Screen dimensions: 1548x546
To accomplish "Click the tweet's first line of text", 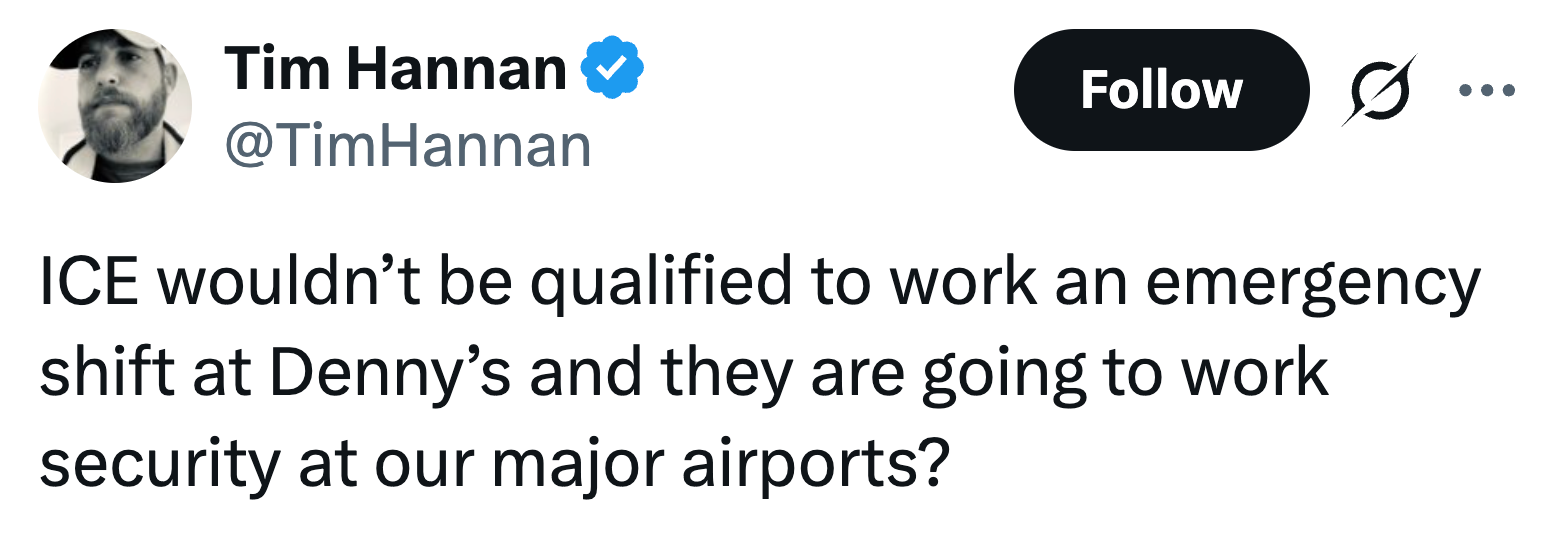I will click(759, 283).
